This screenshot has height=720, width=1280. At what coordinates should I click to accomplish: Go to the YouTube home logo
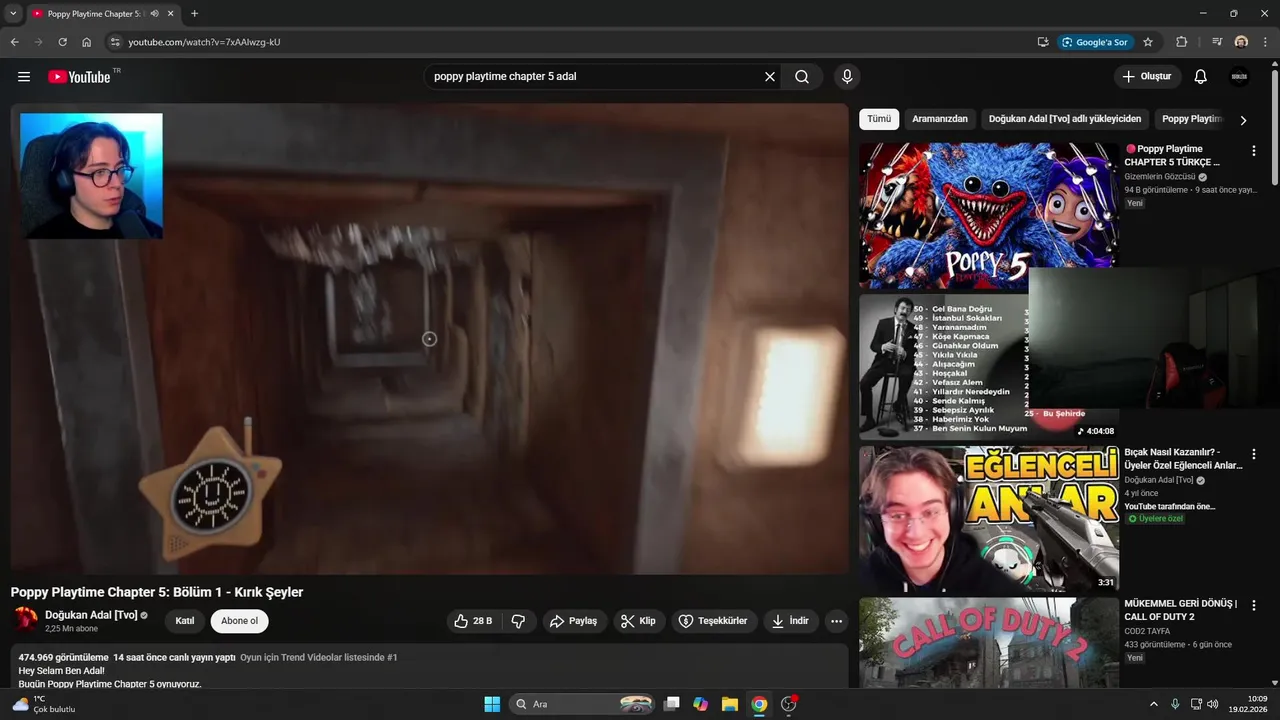pos(80,77)
